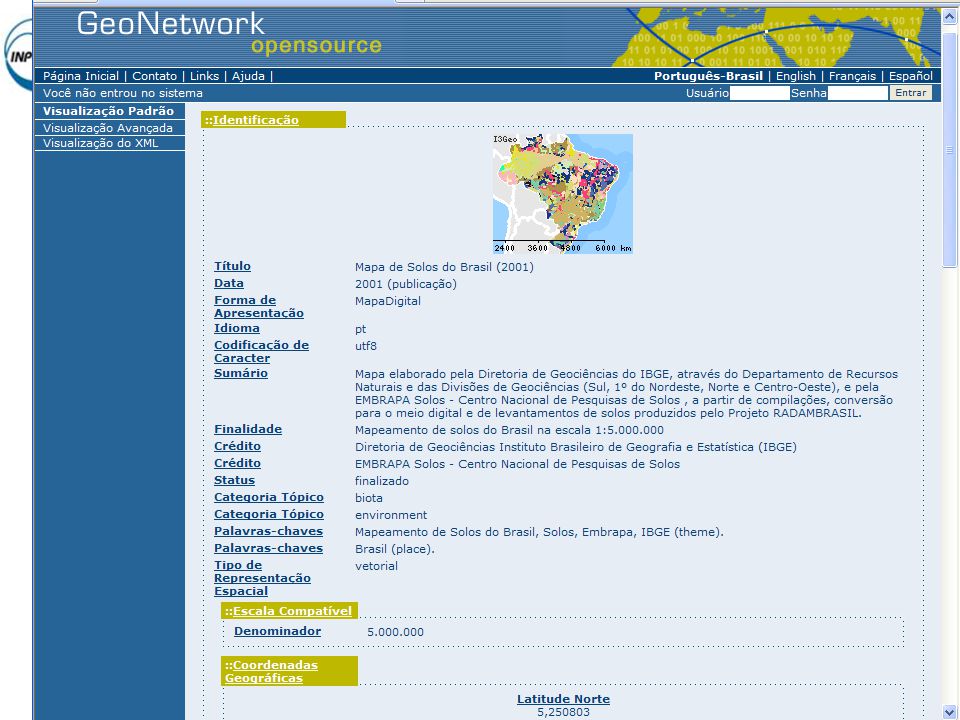Viewport: 960px width, 720px height.
Task: Click Palavras-chaves label for theme keywords
Action: click(268, 531)
